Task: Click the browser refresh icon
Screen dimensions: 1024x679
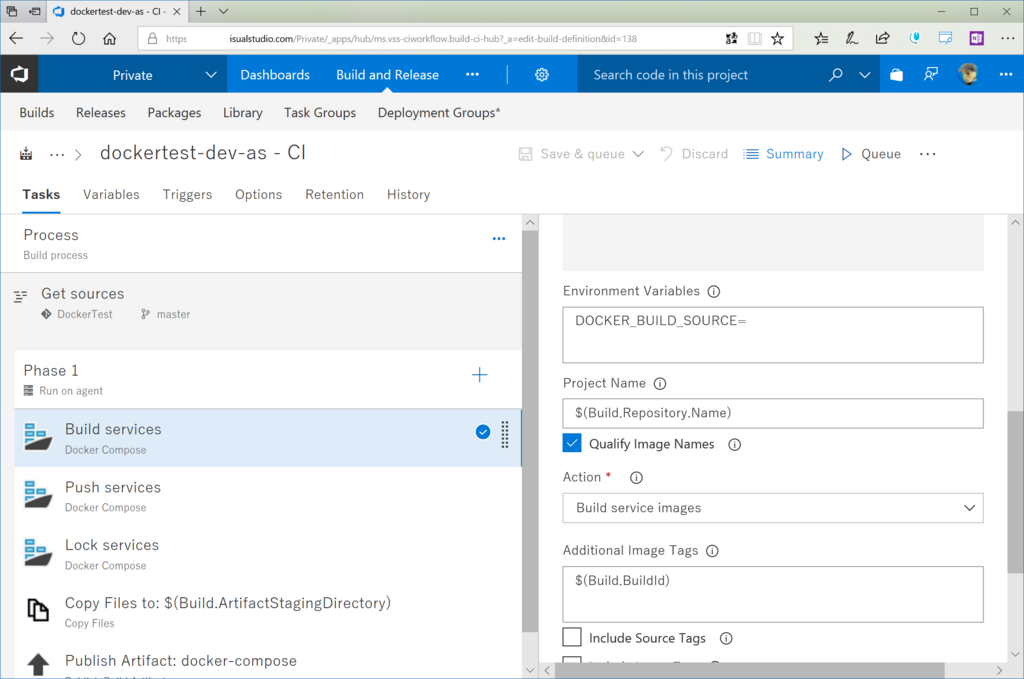Action: pos(78,39)
